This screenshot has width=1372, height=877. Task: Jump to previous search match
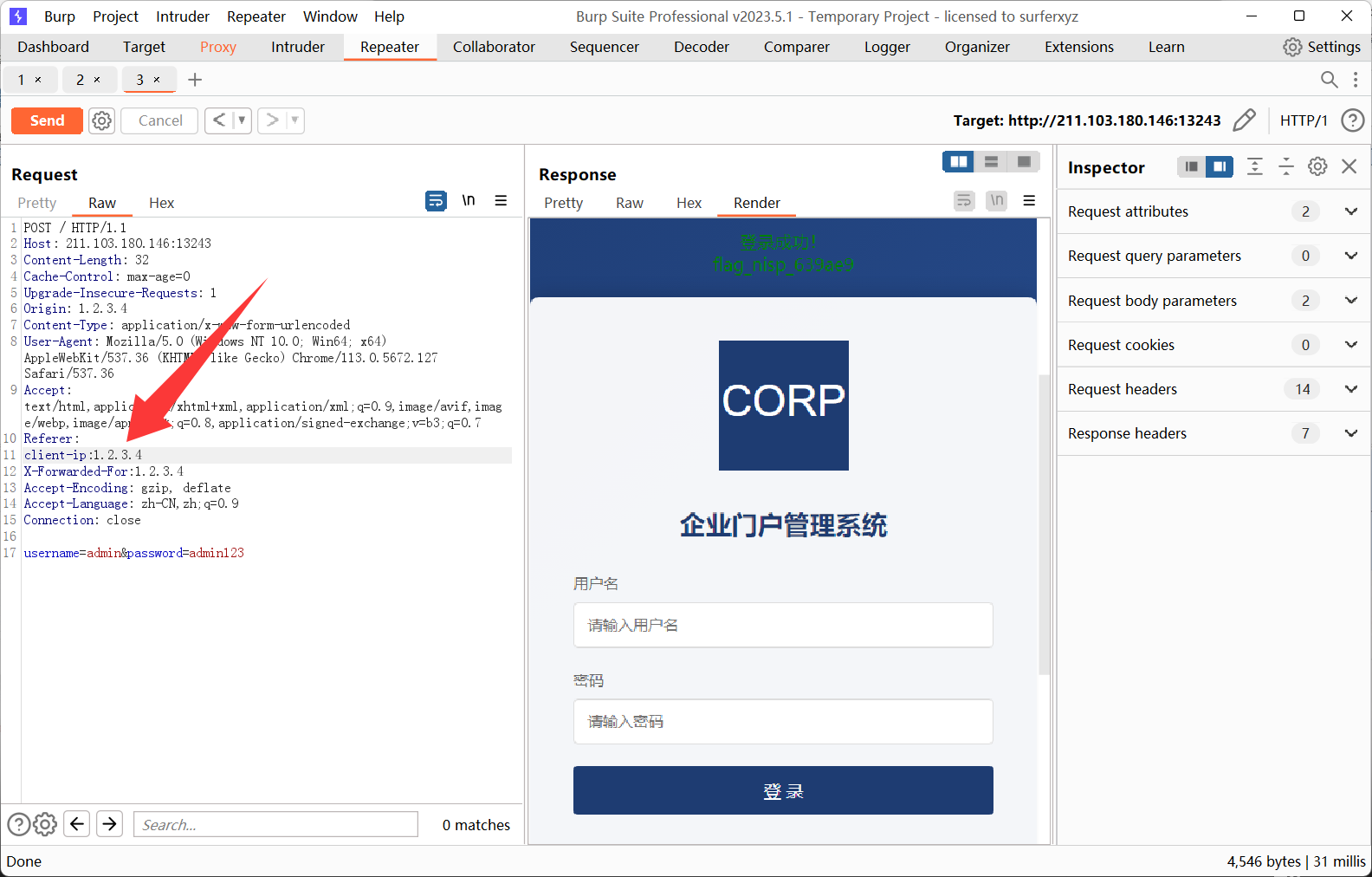coord(77,823)
